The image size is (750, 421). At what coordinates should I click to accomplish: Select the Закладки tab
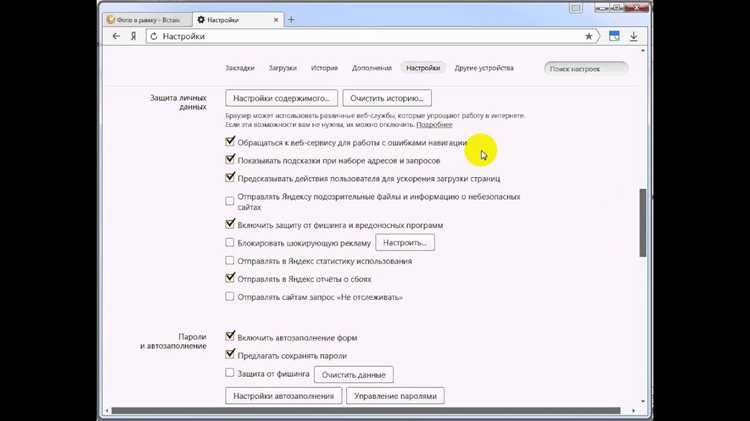click(x=240, y=68)
